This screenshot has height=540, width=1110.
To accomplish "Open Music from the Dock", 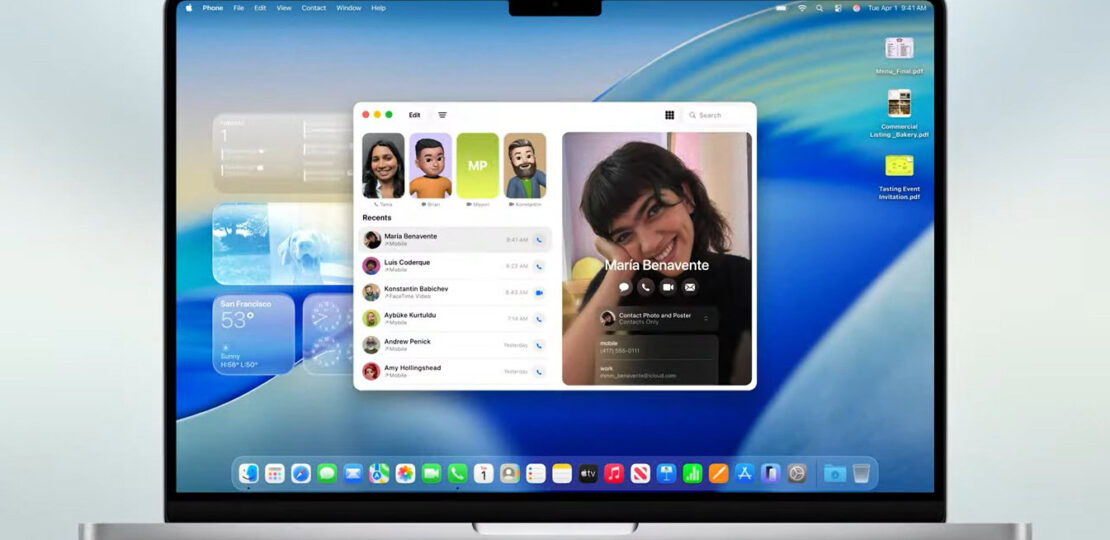I will tap(614, 473).
